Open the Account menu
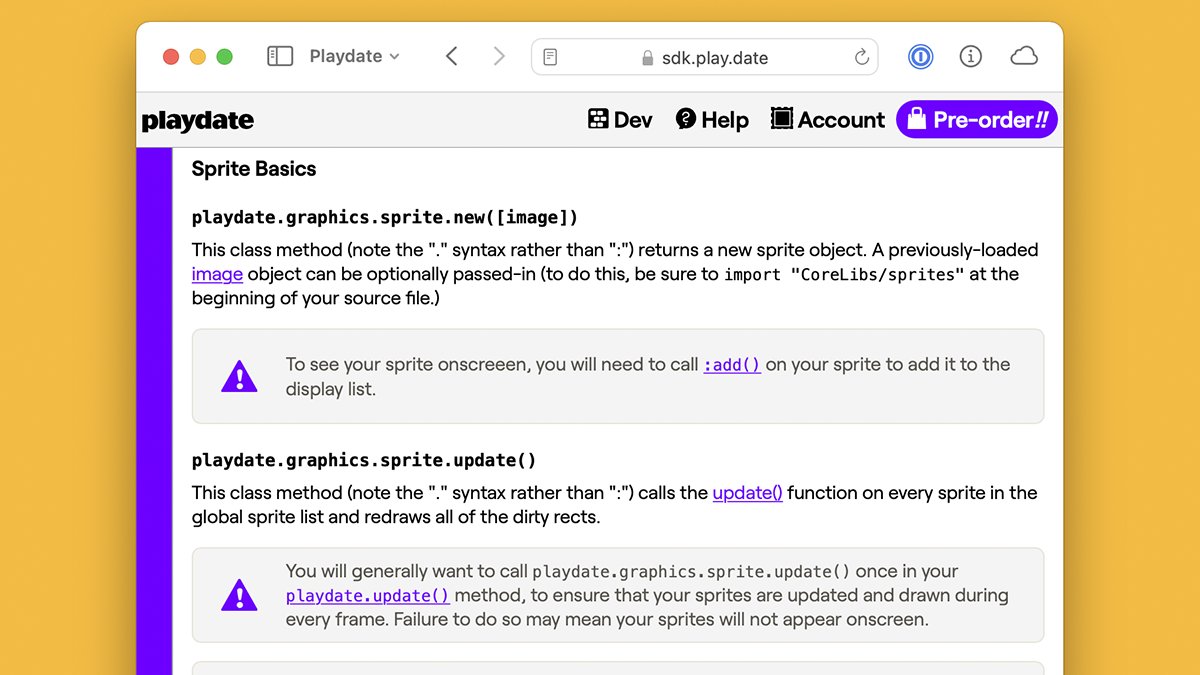The image size is (1200, 675). point(828,120)
